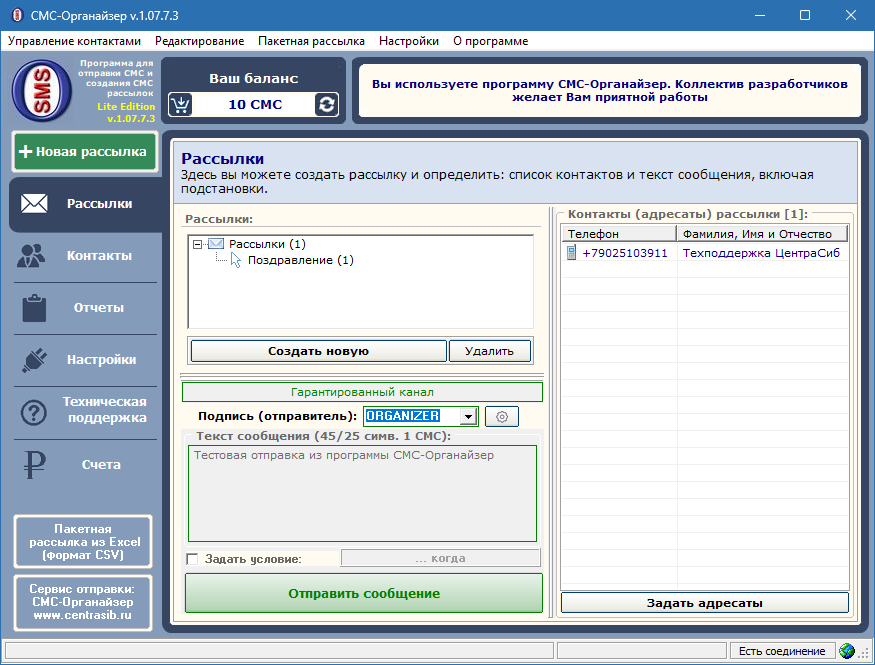875x665 pixels.
Task: Open the Счета ruble section
Action: pyautogui.click(x=84, y=465)
